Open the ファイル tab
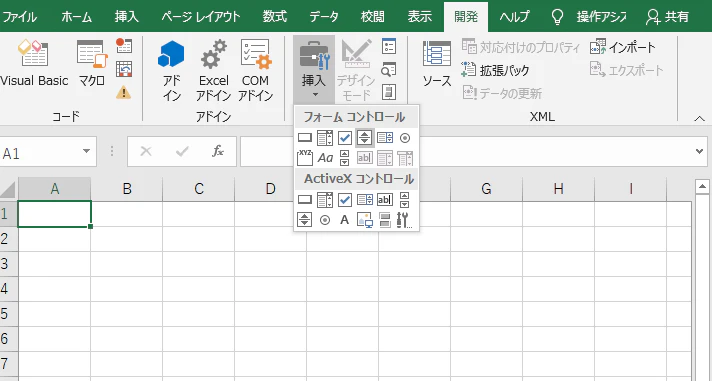The height and width of the screenshot is (381, 712). tap(19, 17)
